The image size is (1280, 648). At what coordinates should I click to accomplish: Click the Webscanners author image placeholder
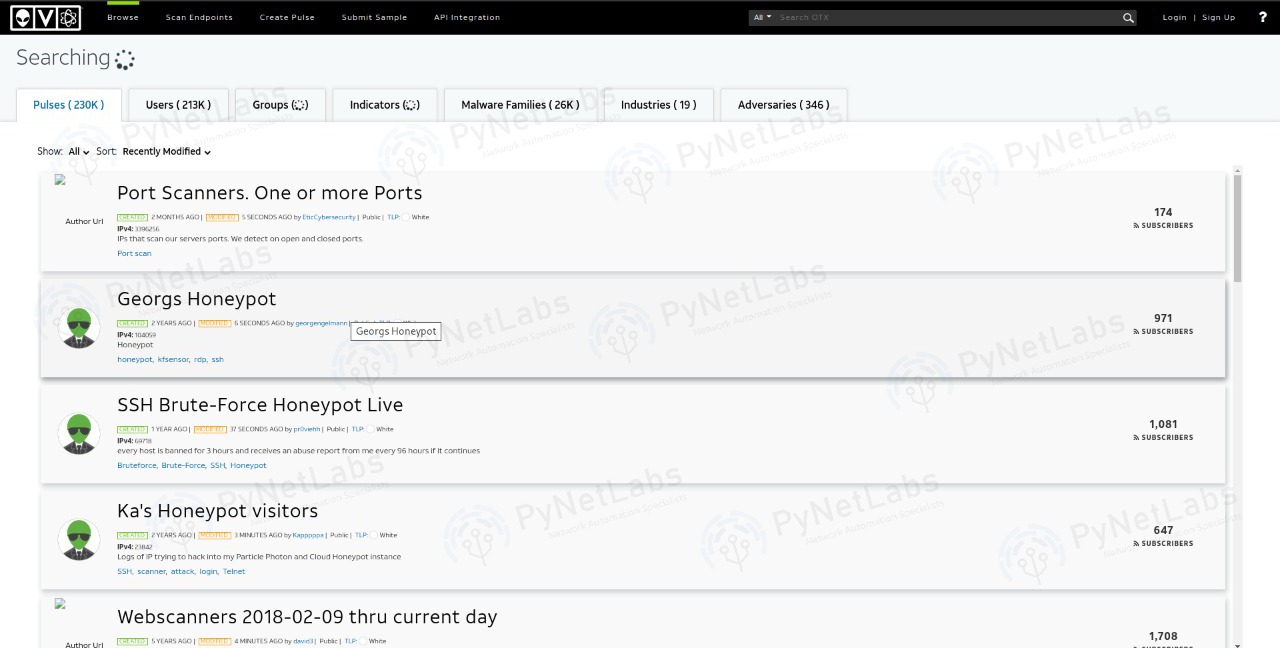point(60,604)
